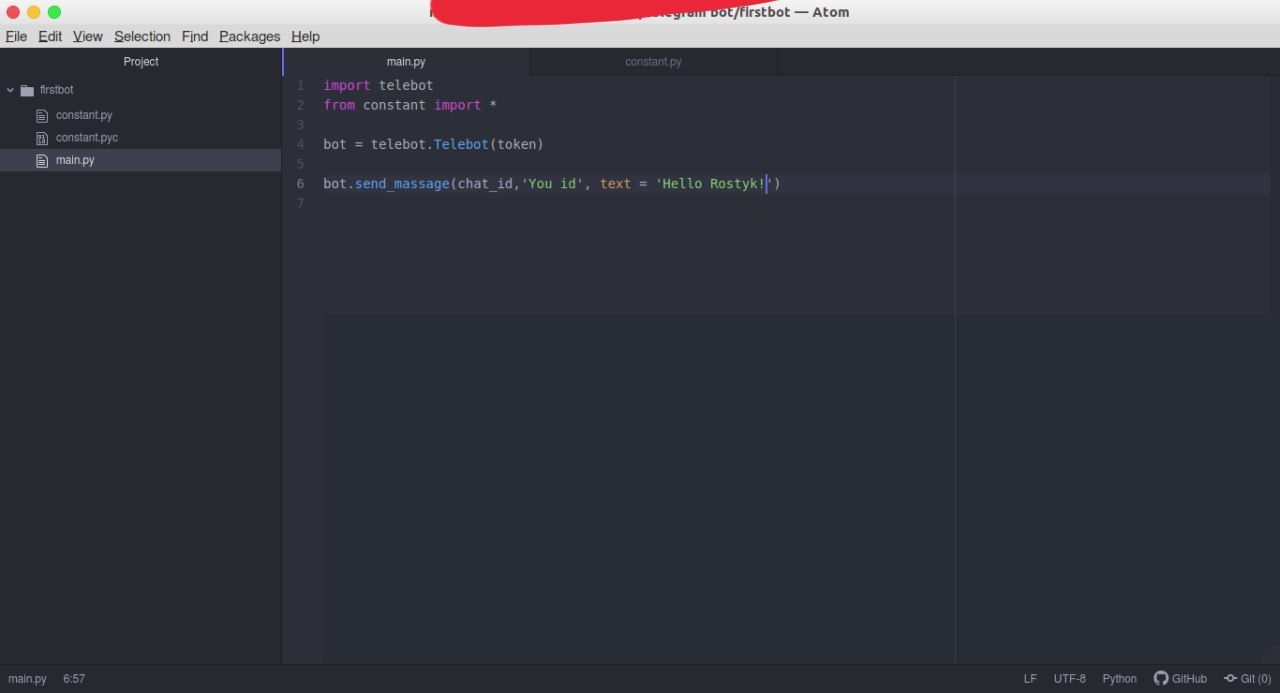This screenshot has height=693, width=1280.
Task: Select constant.pyc in the project tree
Action: click(87, 138)
